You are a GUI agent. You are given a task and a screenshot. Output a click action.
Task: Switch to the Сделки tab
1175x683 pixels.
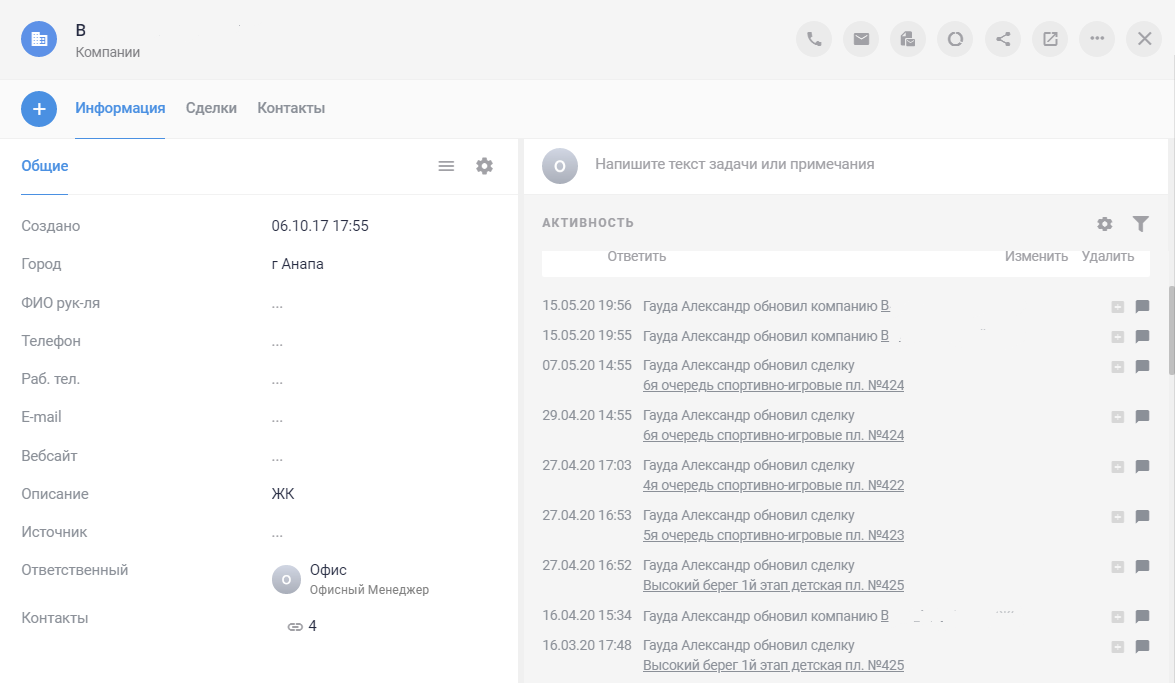pos(211,107)
